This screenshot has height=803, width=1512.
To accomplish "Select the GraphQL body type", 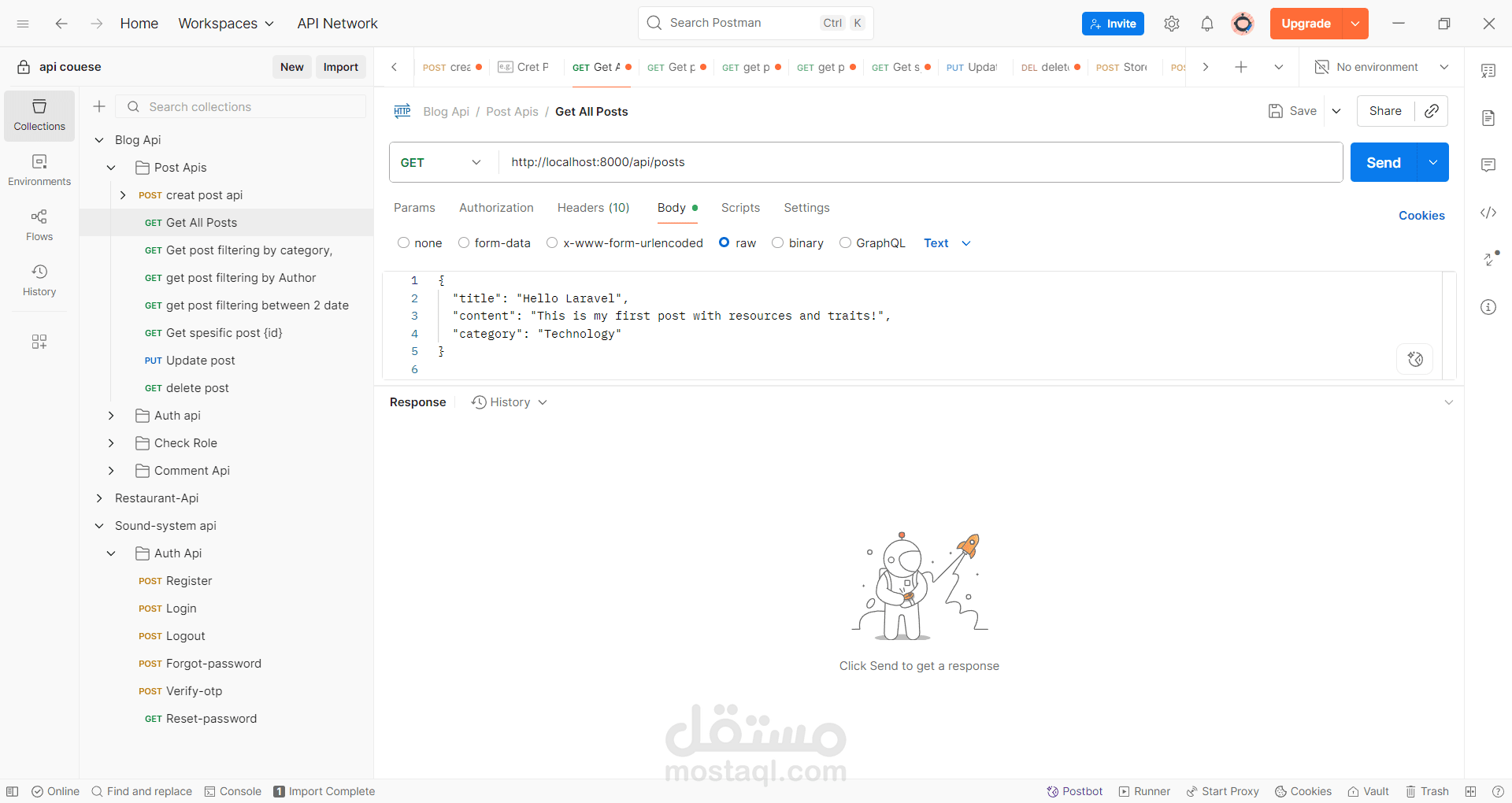I will click(845, 242).
